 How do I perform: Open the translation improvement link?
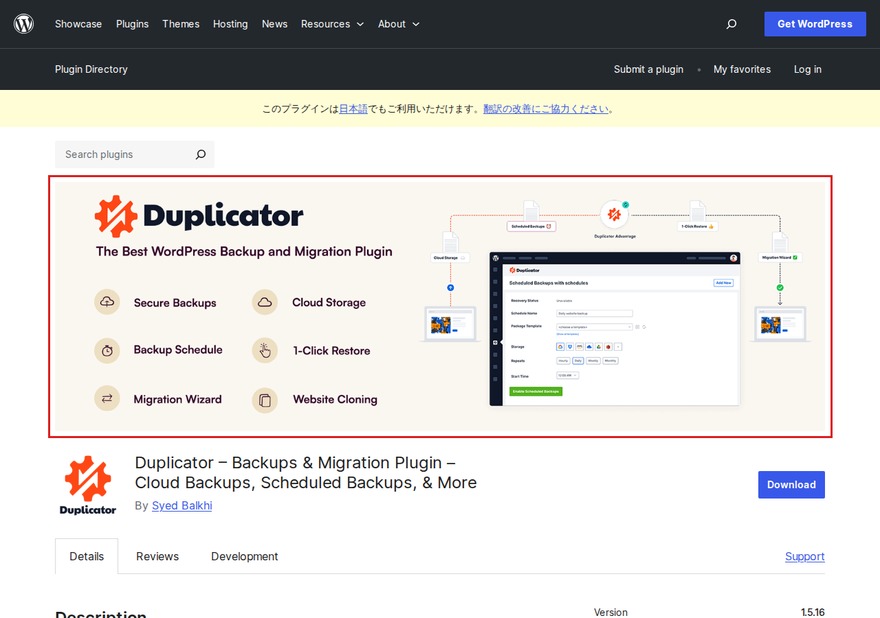(546, 109)
